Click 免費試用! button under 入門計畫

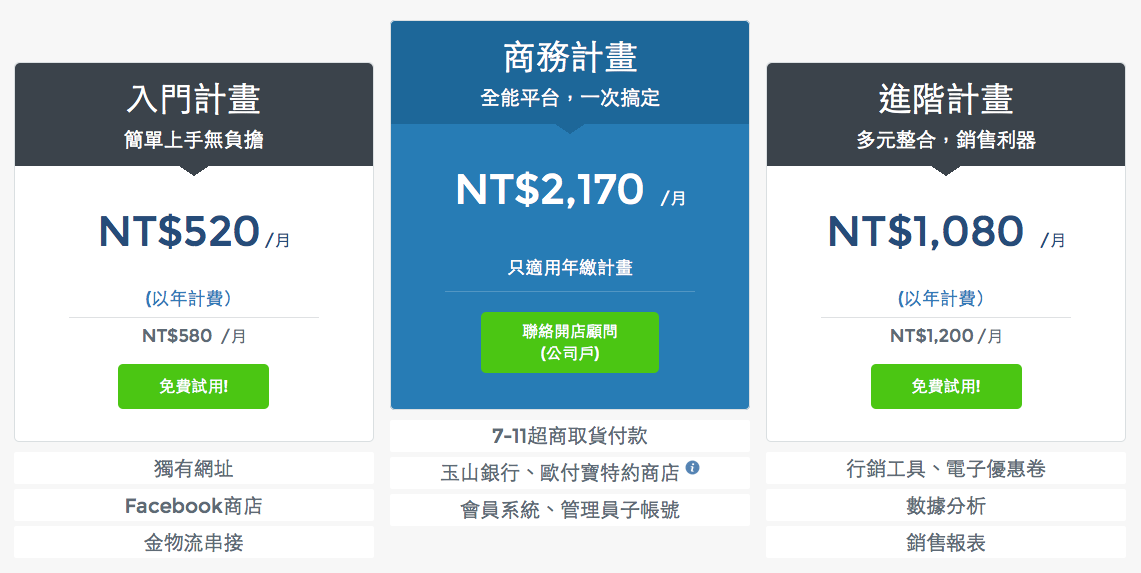(x=194, y=387)
